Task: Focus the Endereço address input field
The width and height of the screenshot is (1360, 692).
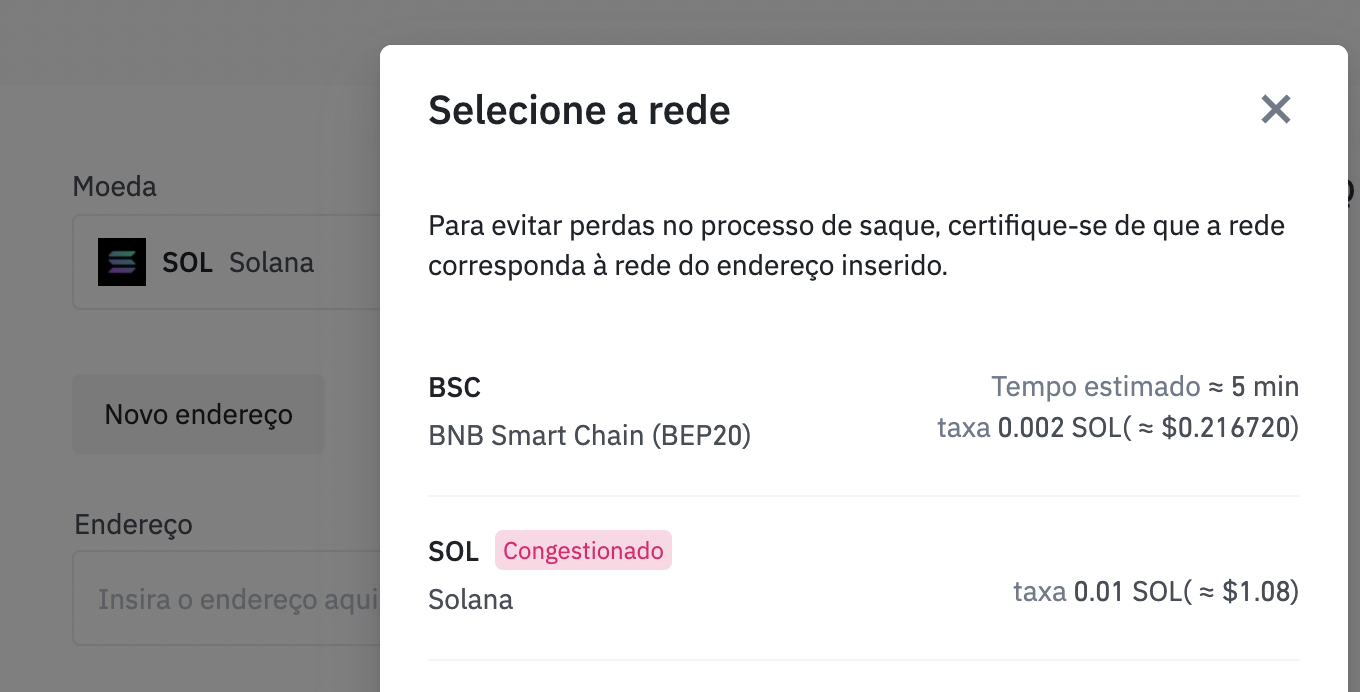Action: tap(226, 598)
